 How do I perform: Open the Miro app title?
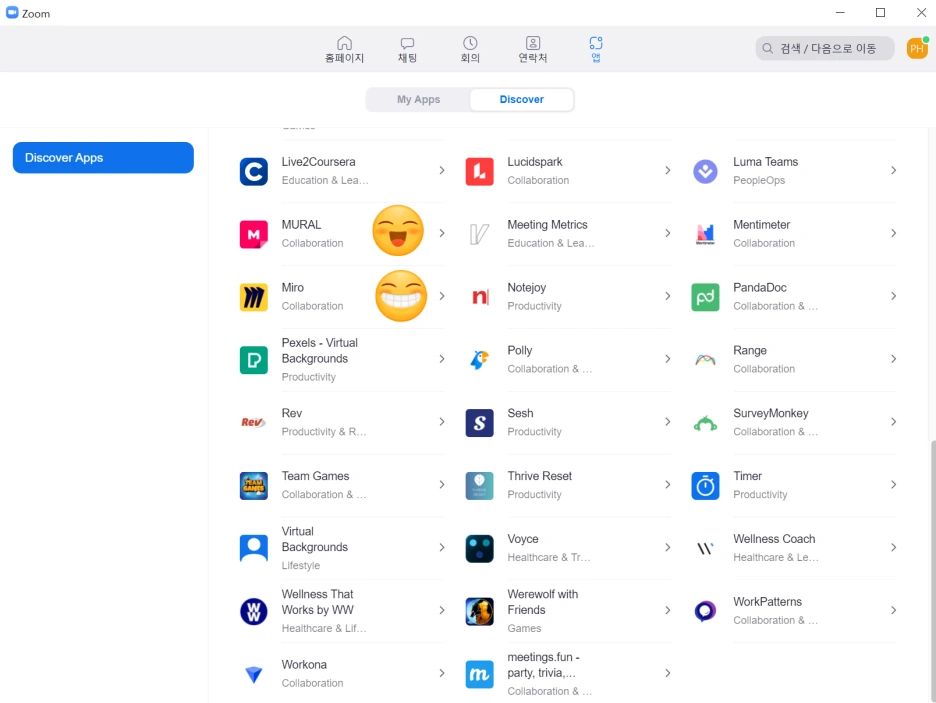[292, 288]
